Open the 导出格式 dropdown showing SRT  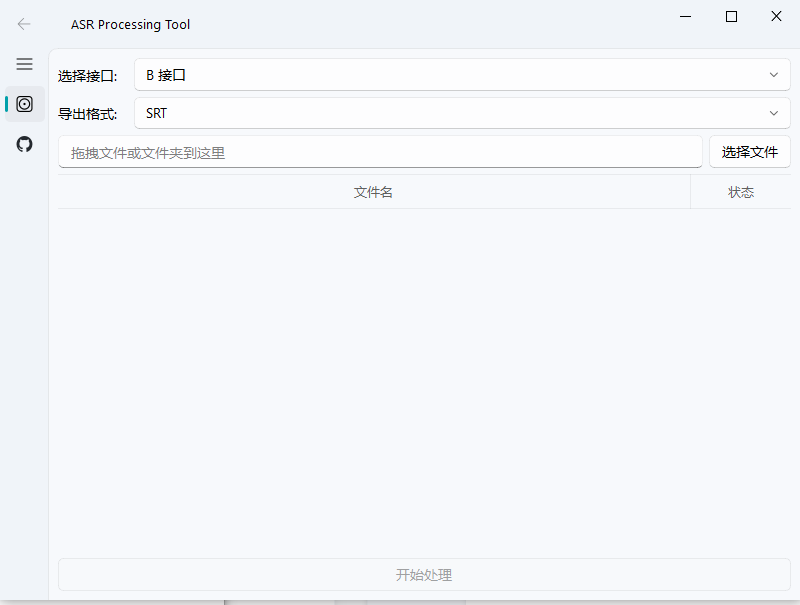[x=462, y=113]
